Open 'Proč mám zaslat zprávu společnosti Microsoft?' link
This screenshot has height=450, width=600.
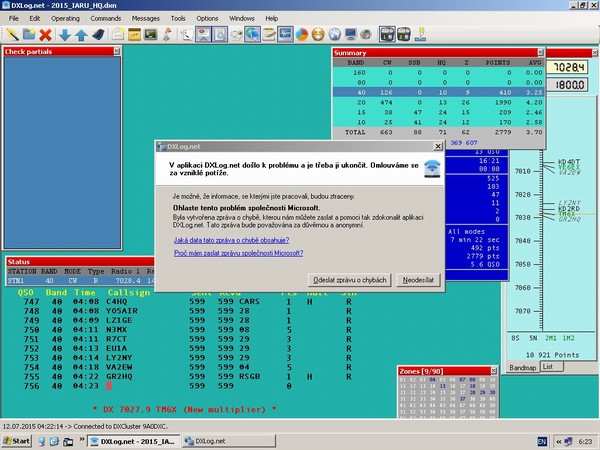[x=238, y=253]
